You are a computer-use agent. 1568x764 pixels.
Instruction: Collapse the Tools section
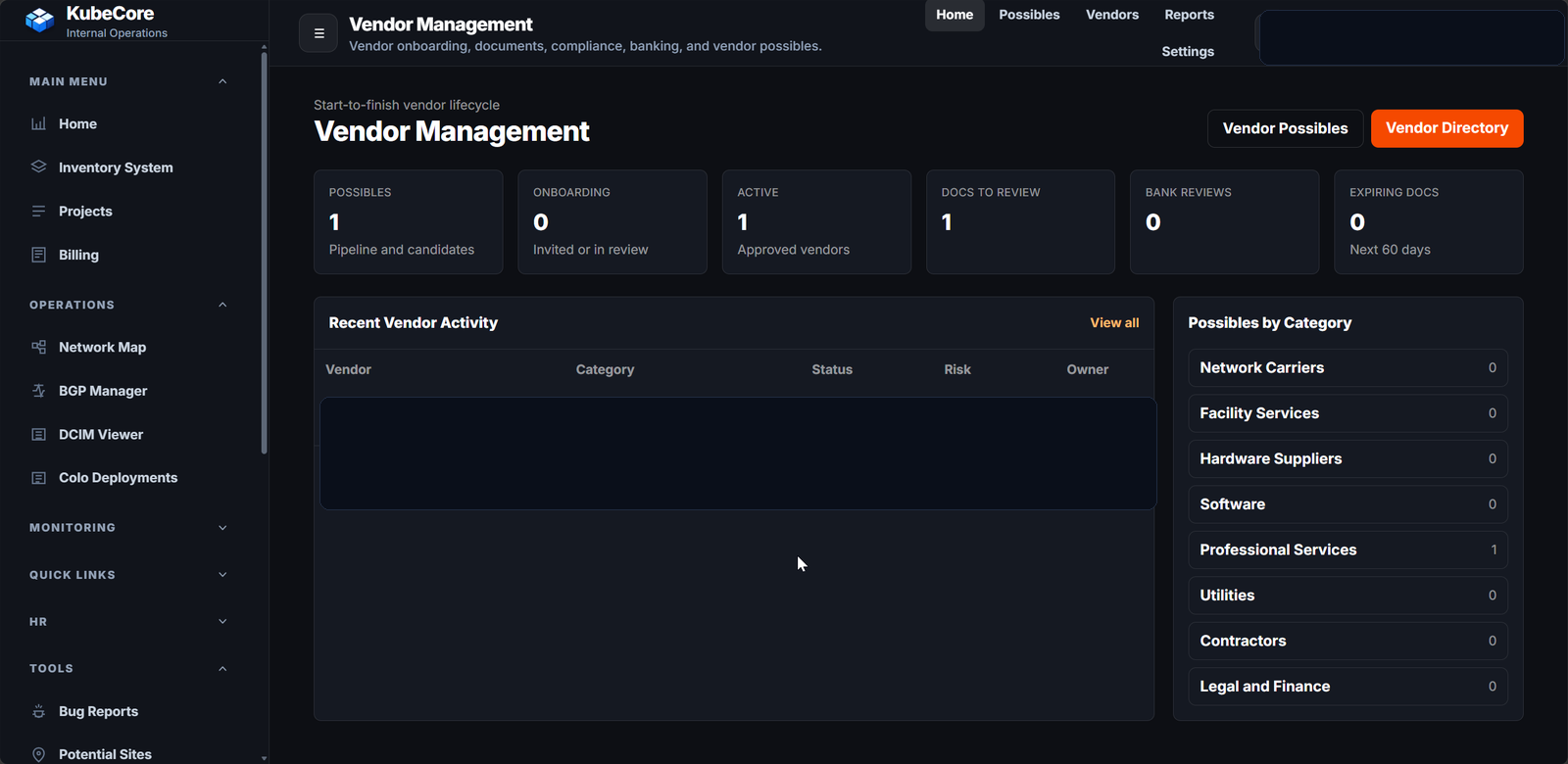222,668
